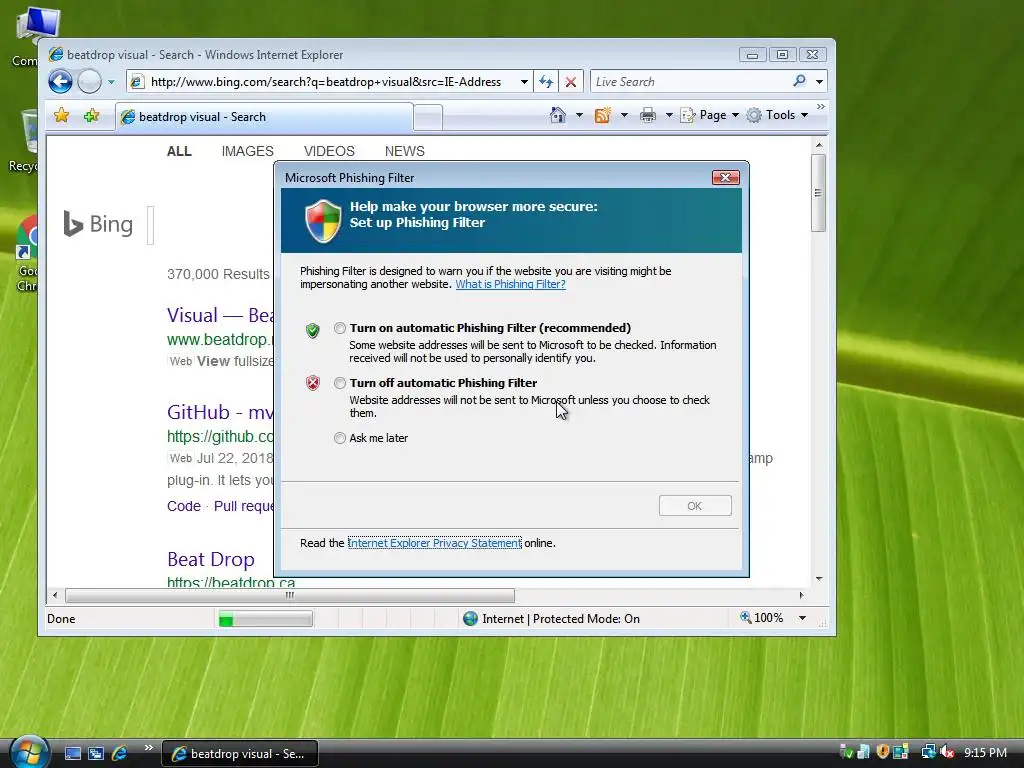1024x768 pixels.
Task: Open the Page menu
Action: pyautogui.click(x=710, y=115)
